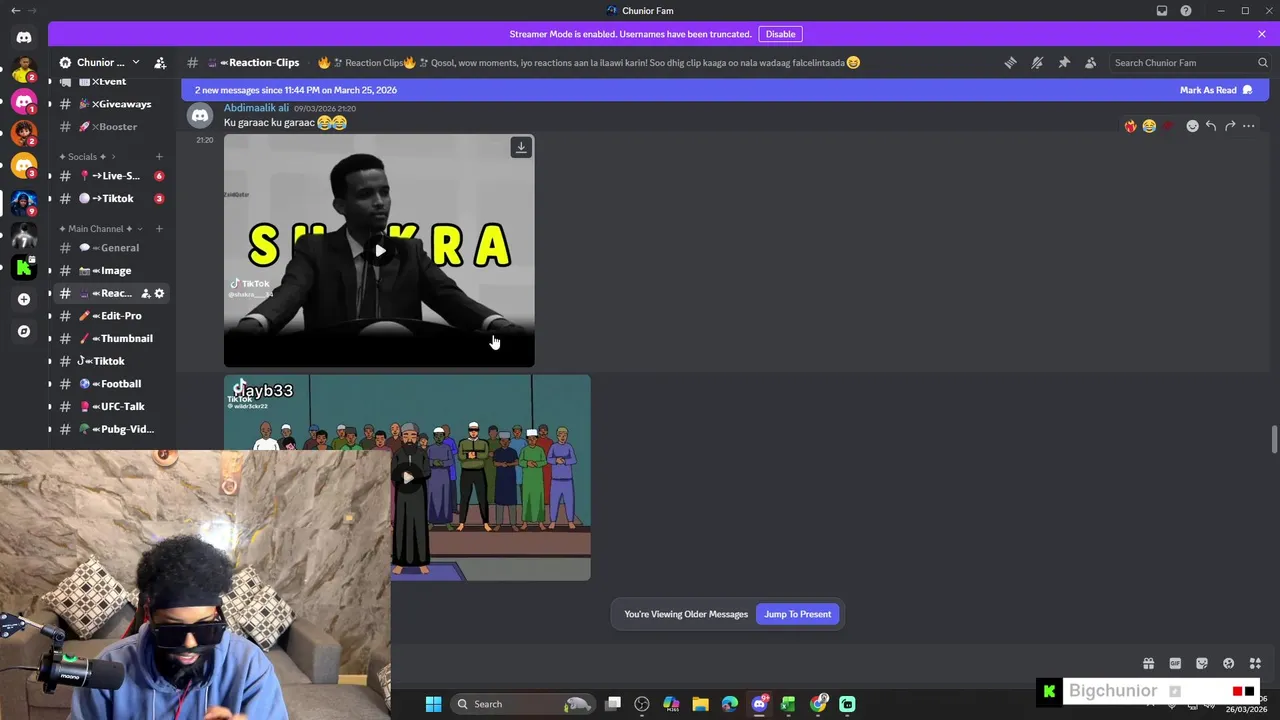Viewport: 1280px width, 720px height.
Task: Open the help question mark icon
Action: point(1186,11)
